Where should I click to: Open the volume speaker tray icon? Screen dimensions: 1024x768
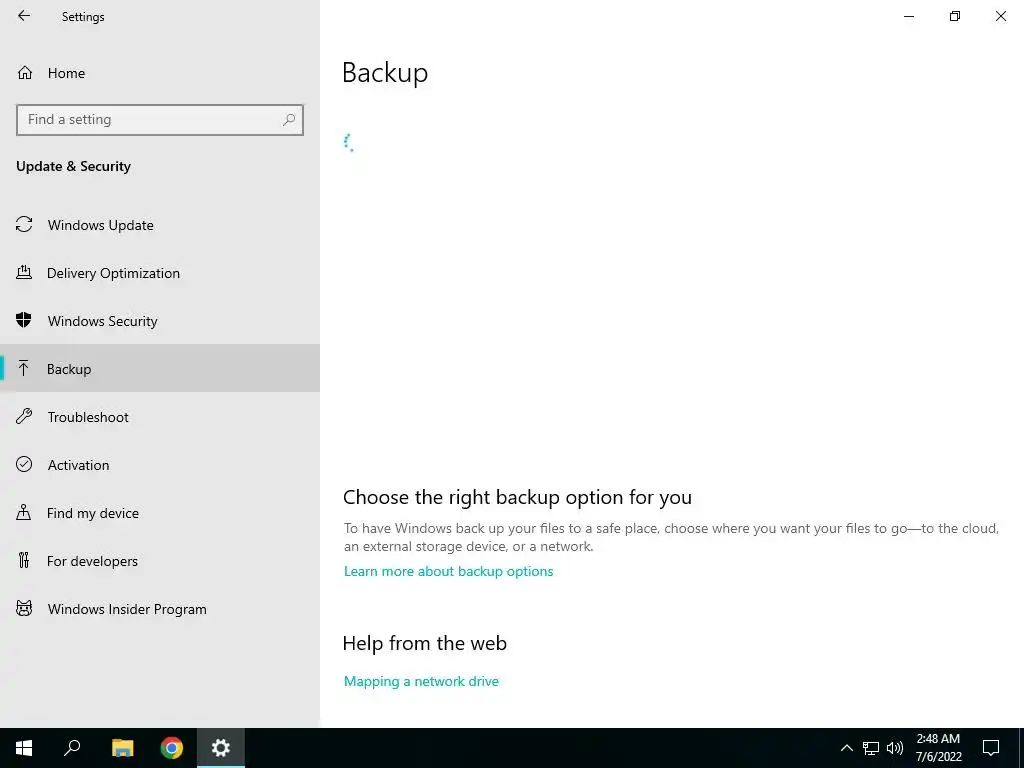(x=895, y=748)
